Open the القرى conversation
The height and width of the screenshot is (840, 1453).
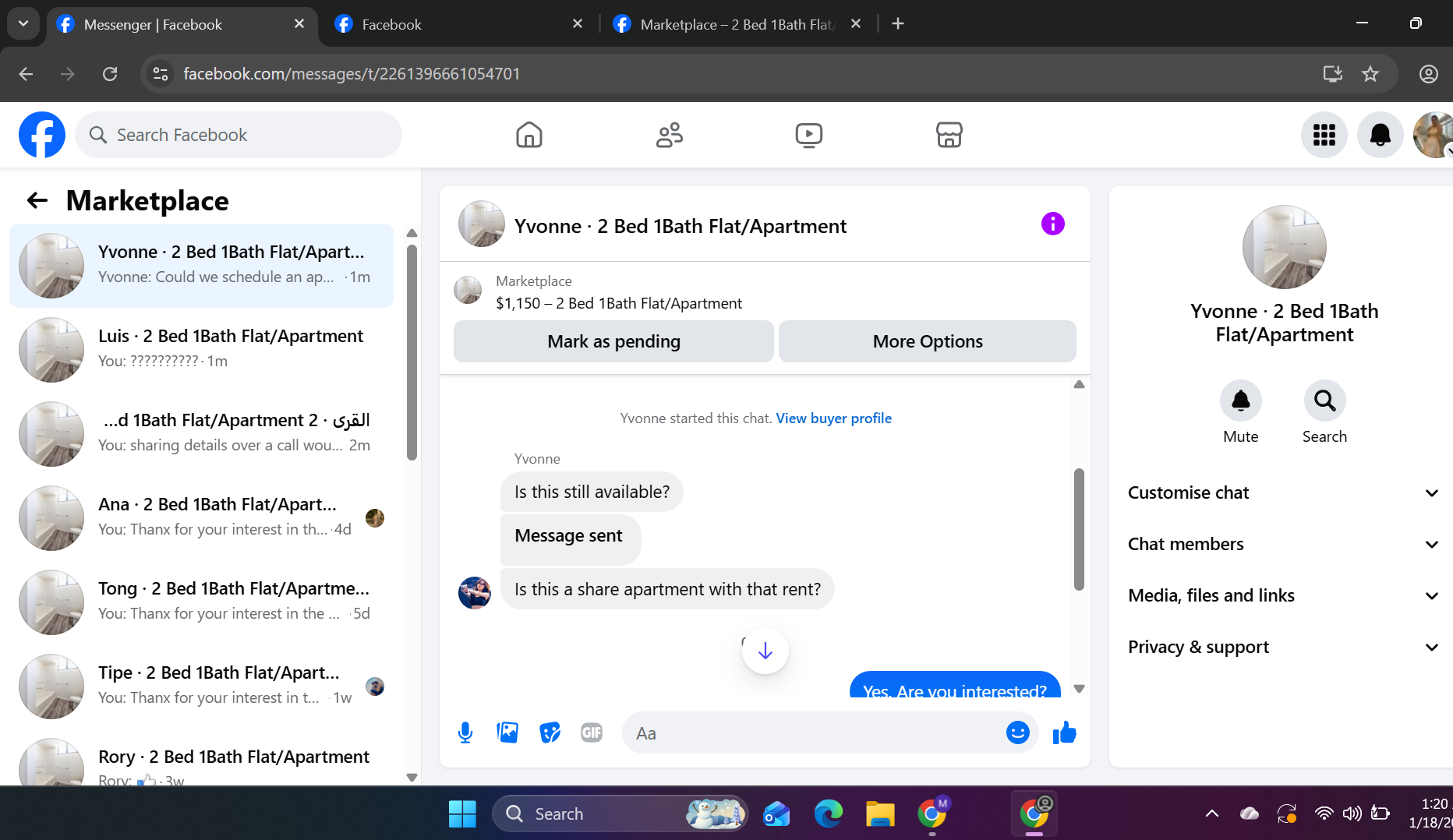click(201, 433)
